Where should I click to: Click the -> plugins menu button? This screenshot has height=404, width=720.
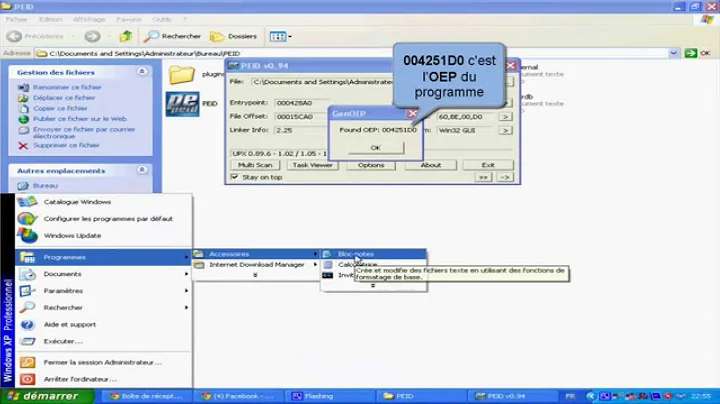pos(505,177)
